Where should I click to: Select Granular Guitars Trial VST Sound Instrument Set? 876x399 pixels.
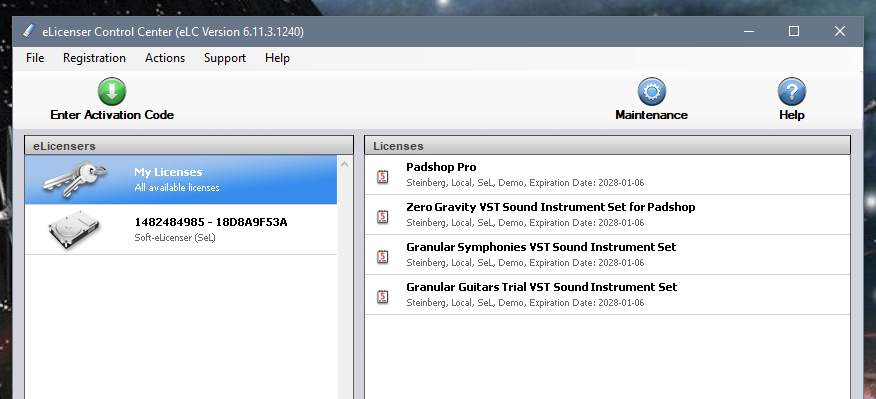click(x=607, y=294)
